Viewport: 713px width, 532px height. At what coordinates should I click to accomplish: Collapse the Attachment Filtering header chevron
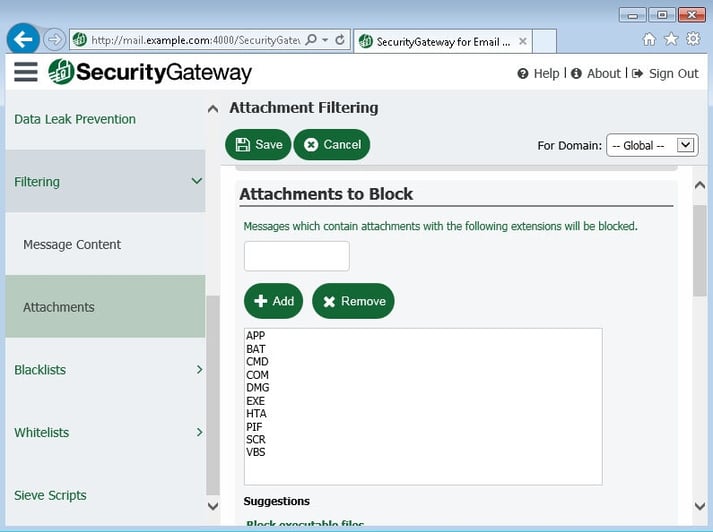tap(213, 109)
